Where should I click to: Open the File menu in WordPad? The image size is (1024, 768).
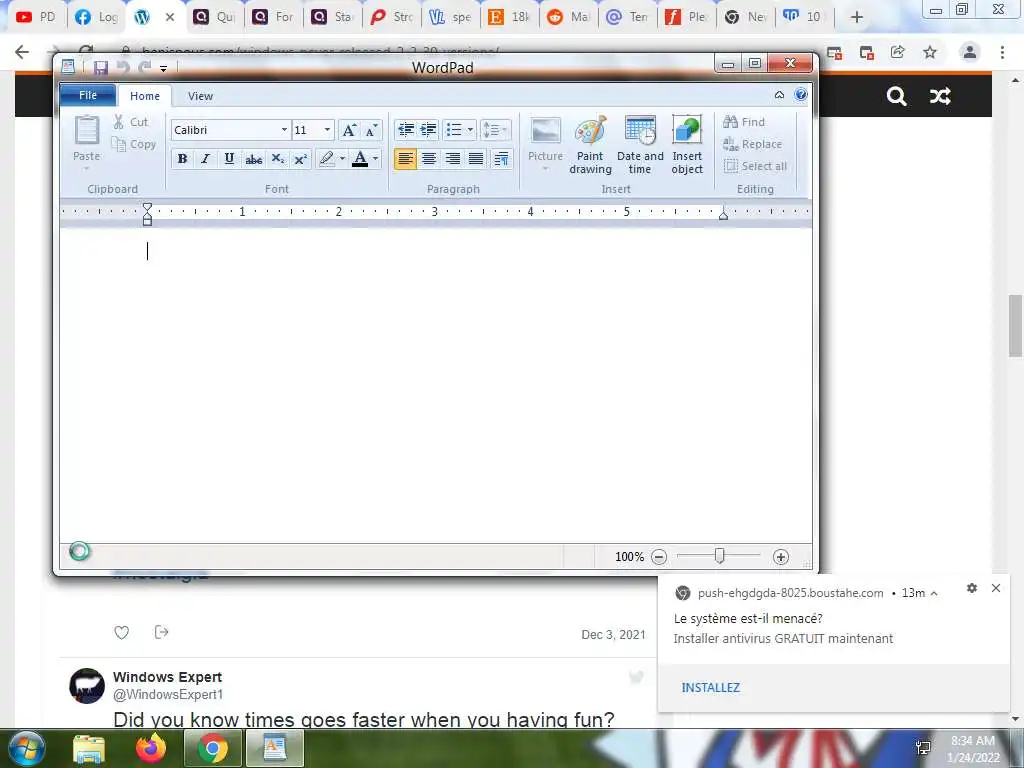coord(88,95)
